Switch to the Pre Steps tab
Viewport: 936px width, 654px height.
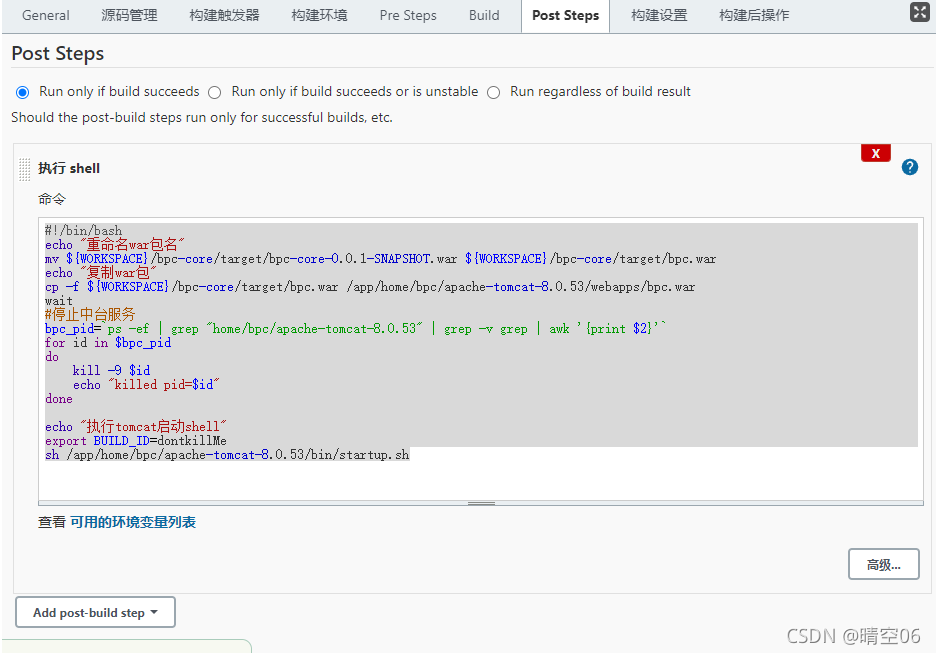click(x=408, y=16)
